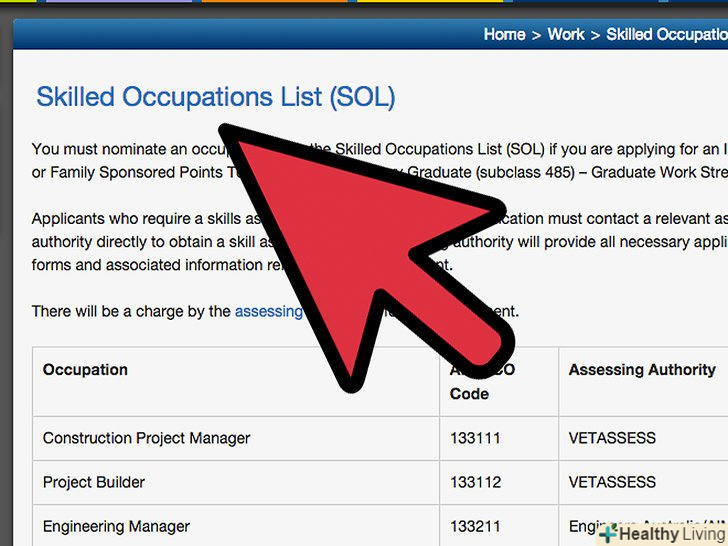The width and height of the screenshot is (728, 546).
Task: Follow the blue 'assessing' hyperlink
Action: click(x=268, y=311)
